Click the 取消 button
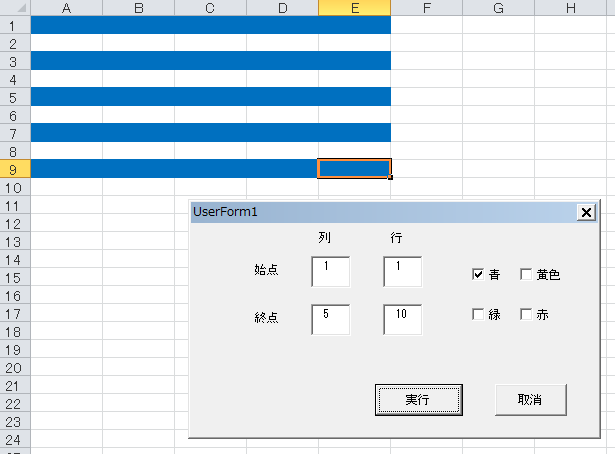 pos(530,399)
